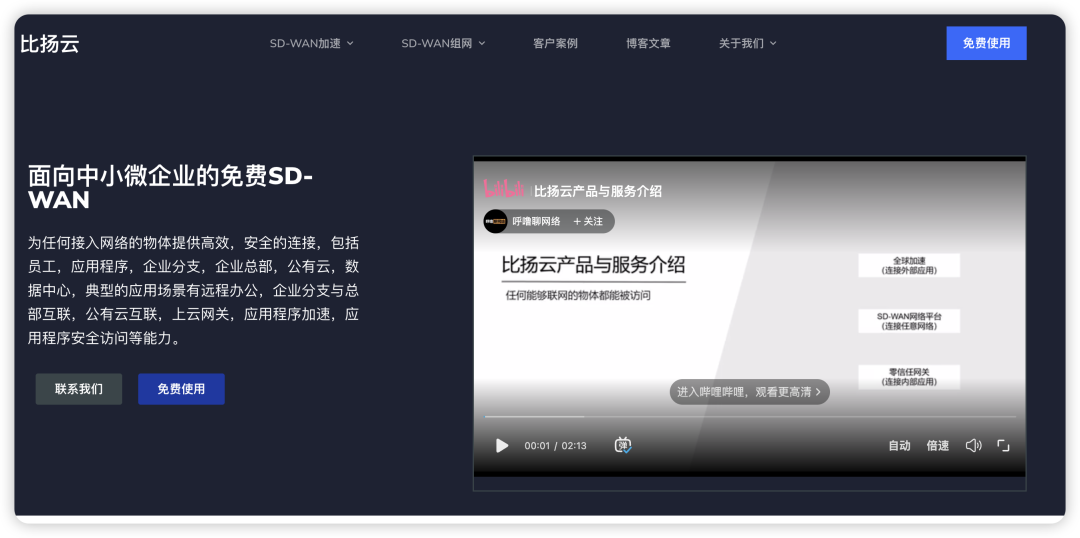Open the 倍速 playback speed option
Viewport: 1080px width, 538px height.
[x=937, y=446]
